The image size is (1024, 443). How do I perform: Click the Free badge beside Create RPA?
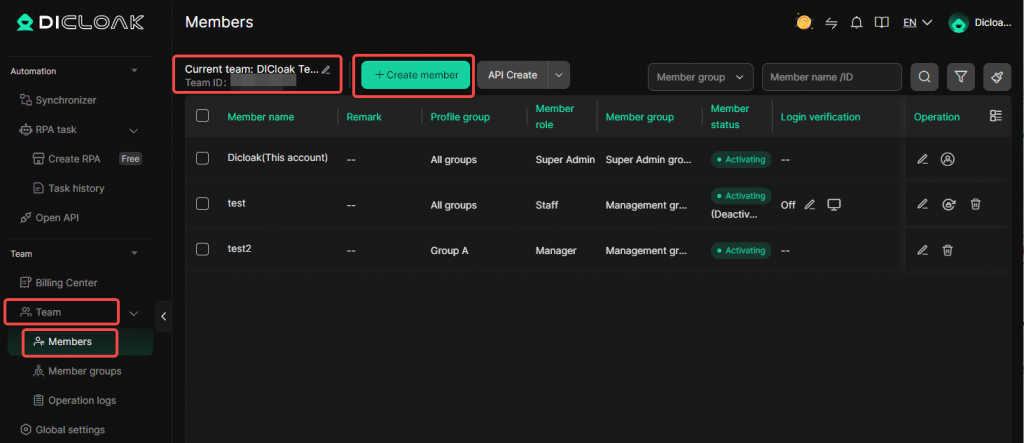[x=131, y=159]
